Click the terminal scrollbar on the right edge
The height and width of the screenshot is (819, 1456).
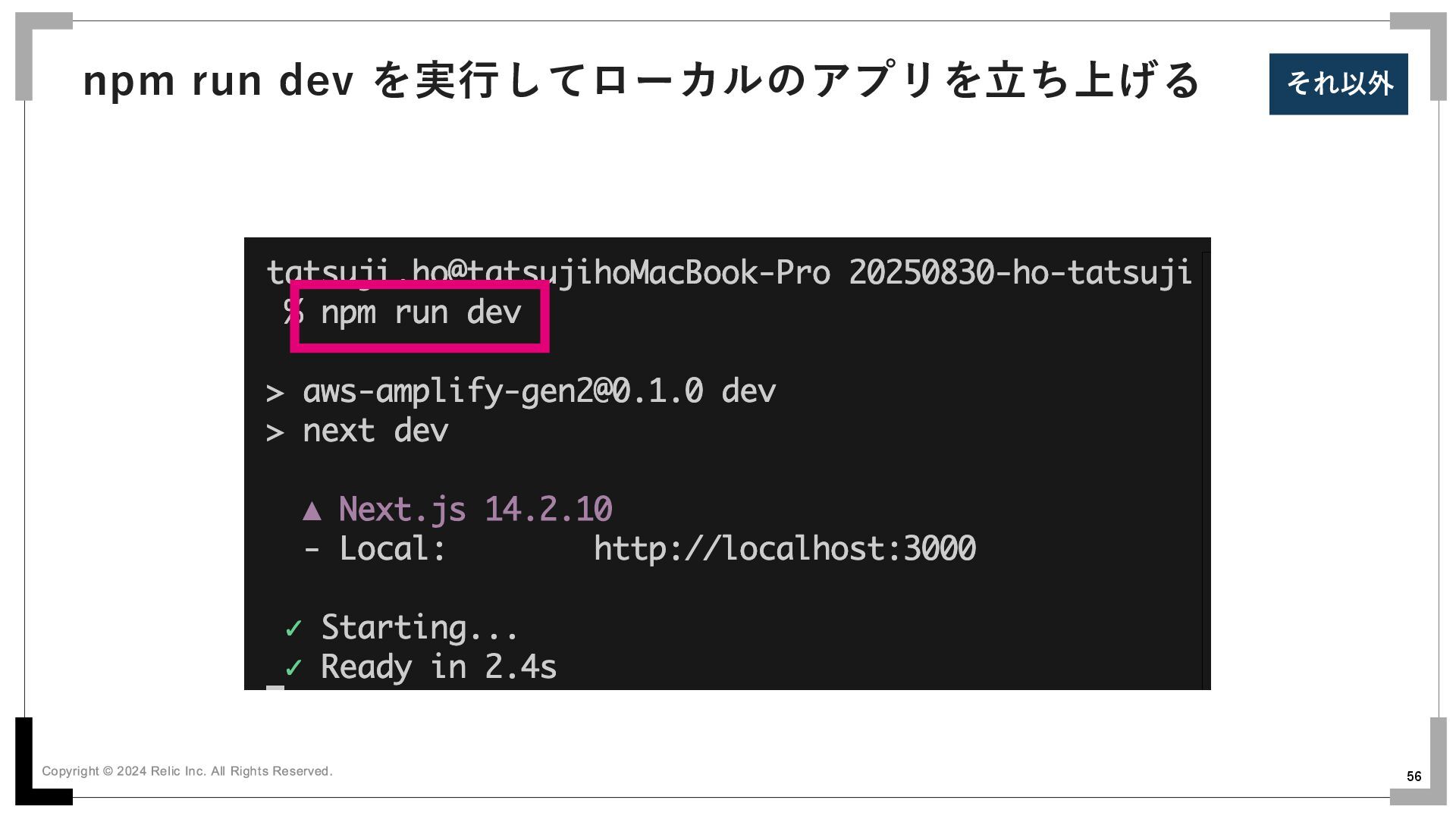[x=1206, y=470]
